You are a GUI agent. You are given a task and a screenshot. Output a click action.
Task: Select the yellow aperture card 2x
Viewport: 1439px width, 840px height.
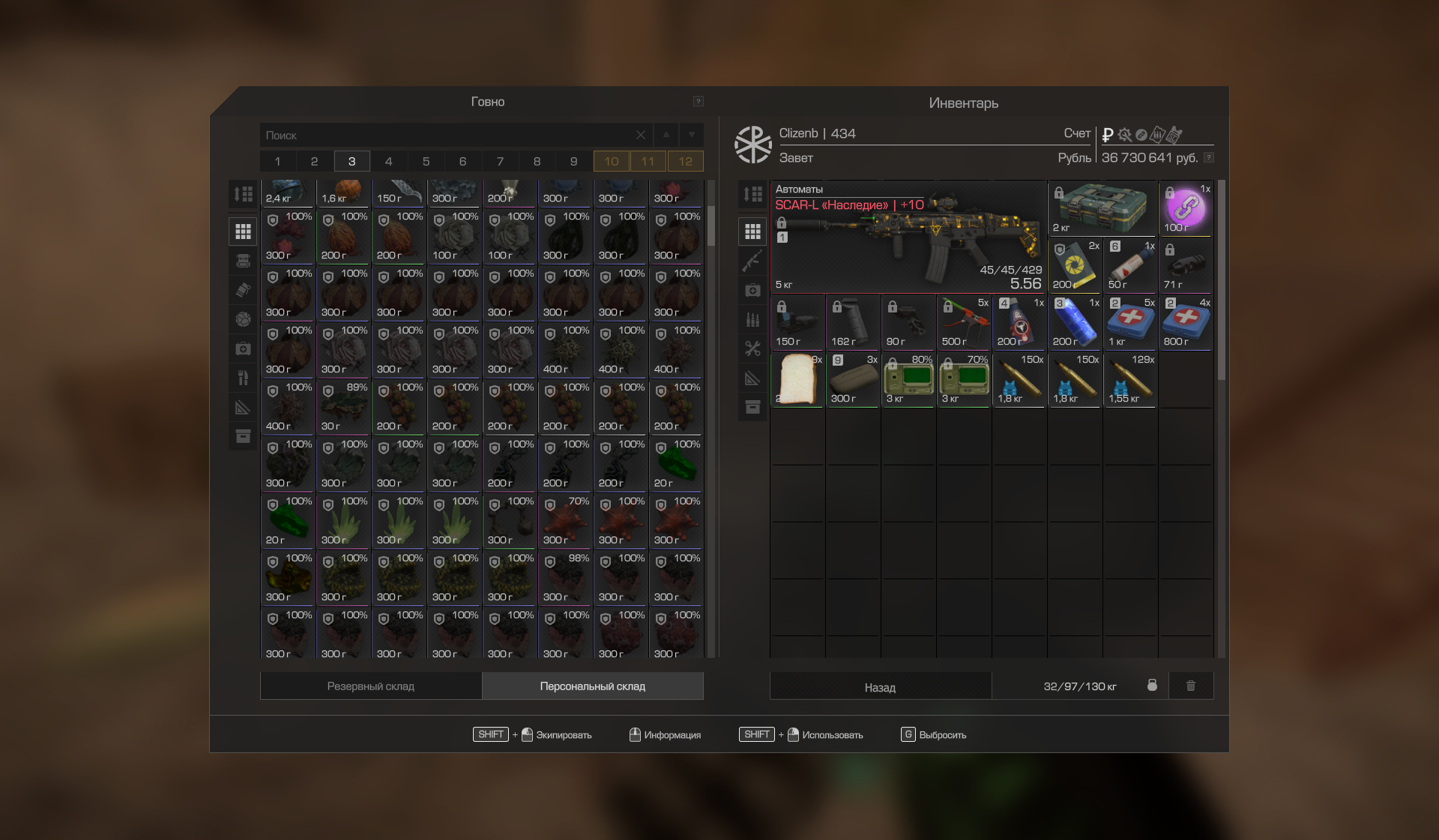1075,265
